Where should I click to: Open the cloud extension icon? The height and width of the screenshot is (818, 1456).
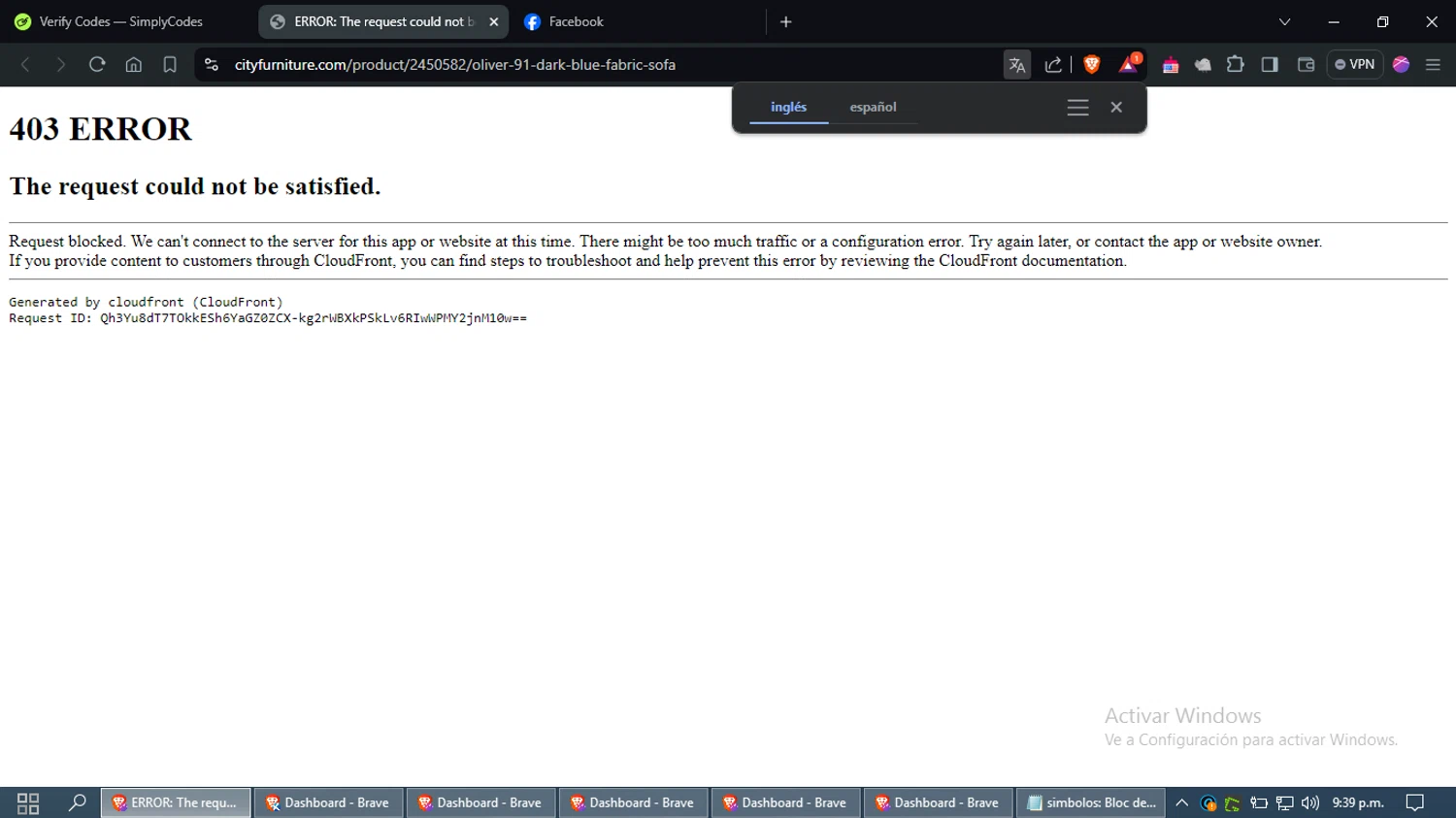pyautogui.click(x=1203, y=65)
